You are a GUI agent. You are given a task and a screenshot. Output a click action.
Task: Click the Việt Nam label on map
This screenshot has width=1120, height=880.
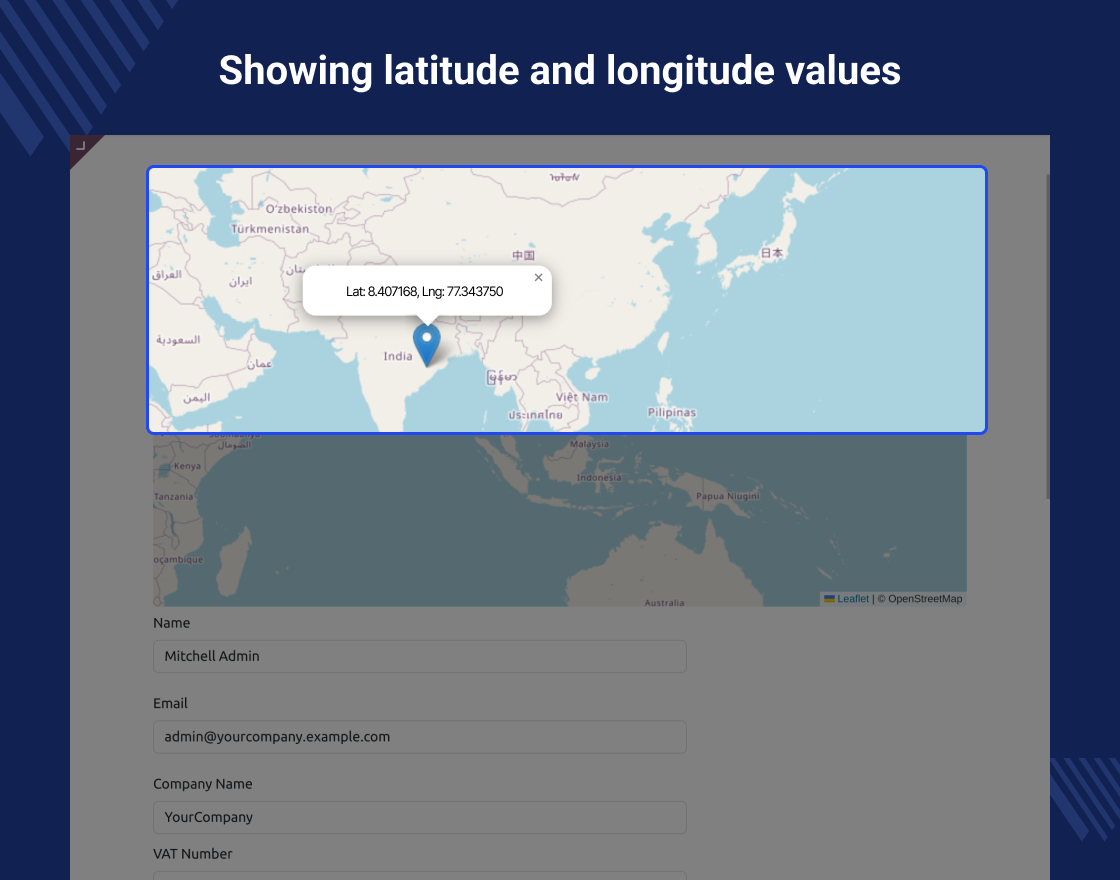pos(581,397)
